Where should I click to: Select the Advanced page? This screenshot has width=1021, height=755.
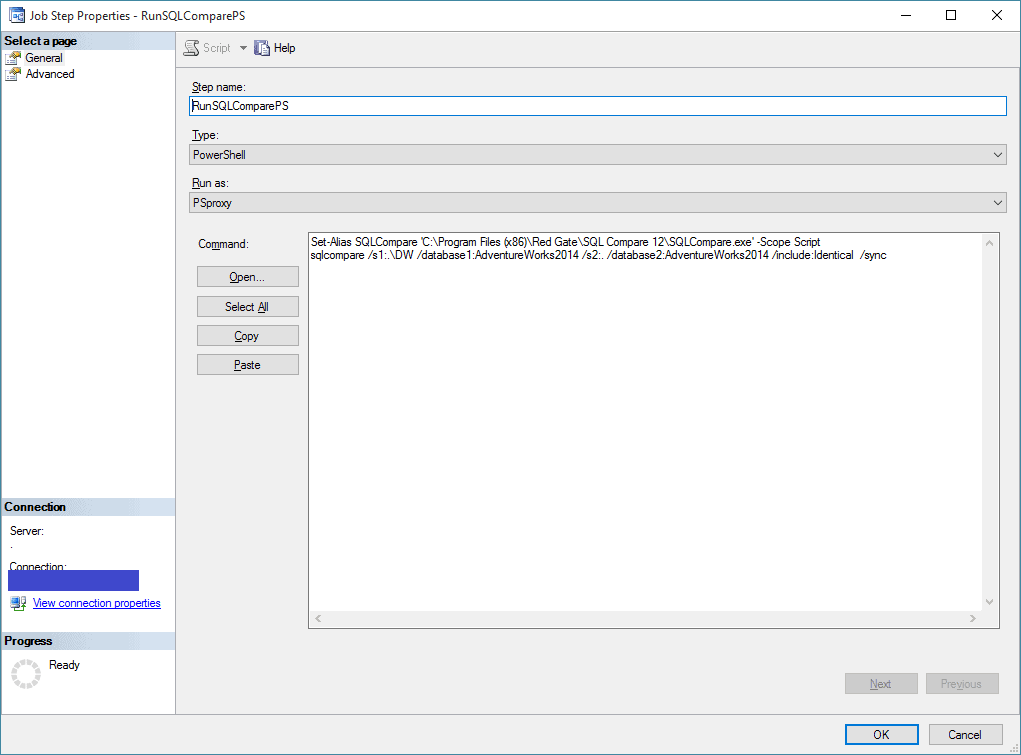49,74
